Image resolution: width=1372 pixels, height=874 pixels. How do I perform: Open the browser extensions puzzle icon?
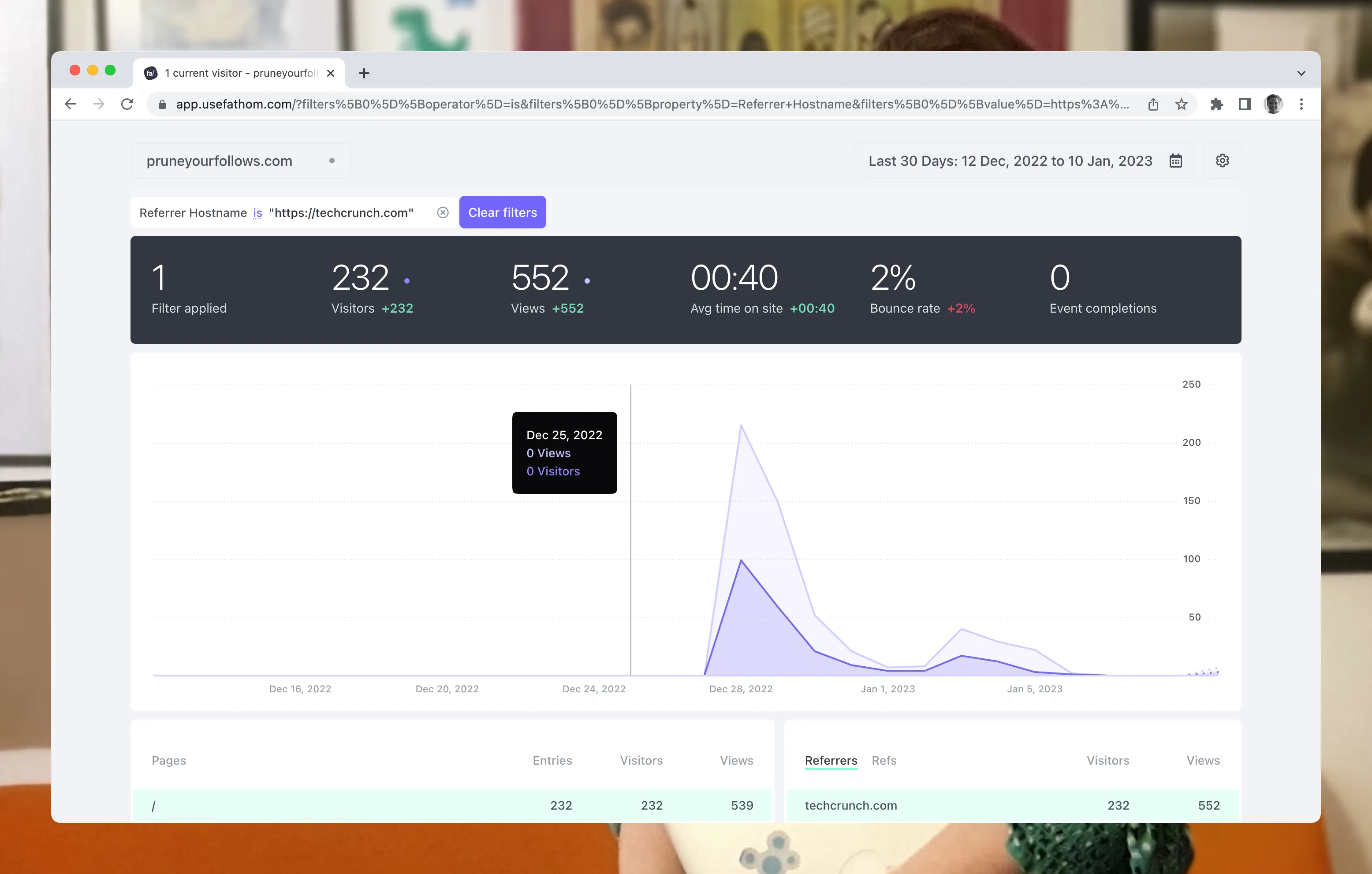pos(1216,104)
